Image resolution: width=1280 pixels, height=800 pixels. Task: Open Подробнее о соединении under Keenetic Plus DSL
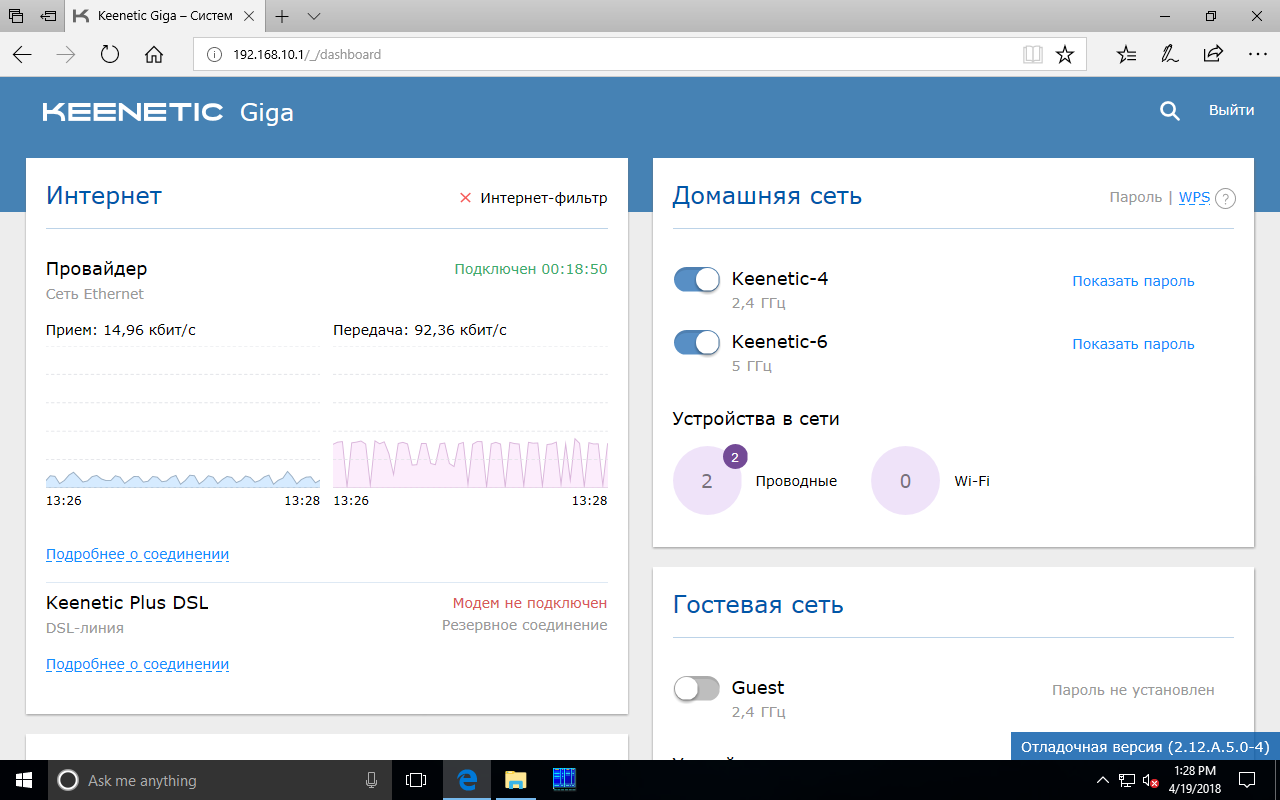[x=138, y=664]
